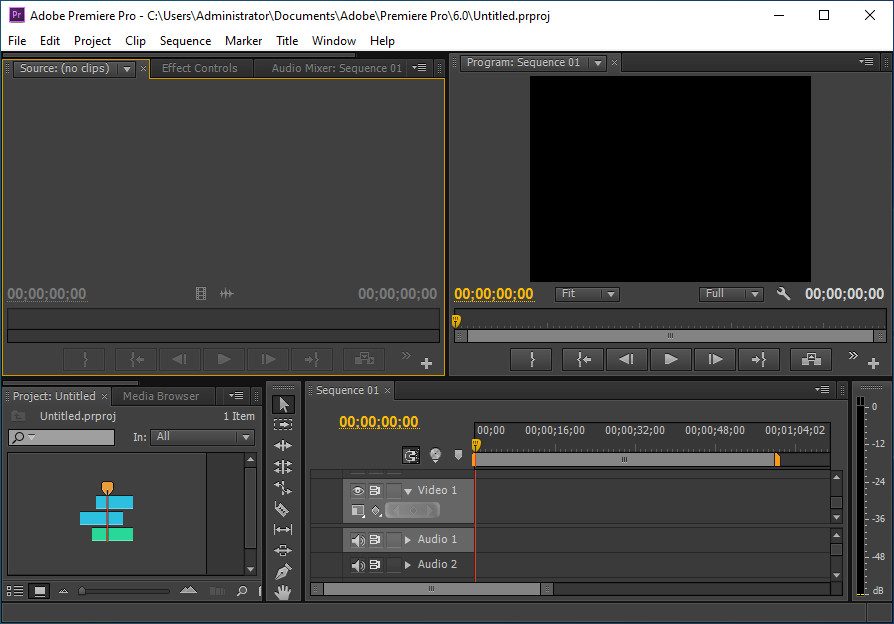Open the Title menu
This screenshot has height=624, width=894.
coord(287,41)
